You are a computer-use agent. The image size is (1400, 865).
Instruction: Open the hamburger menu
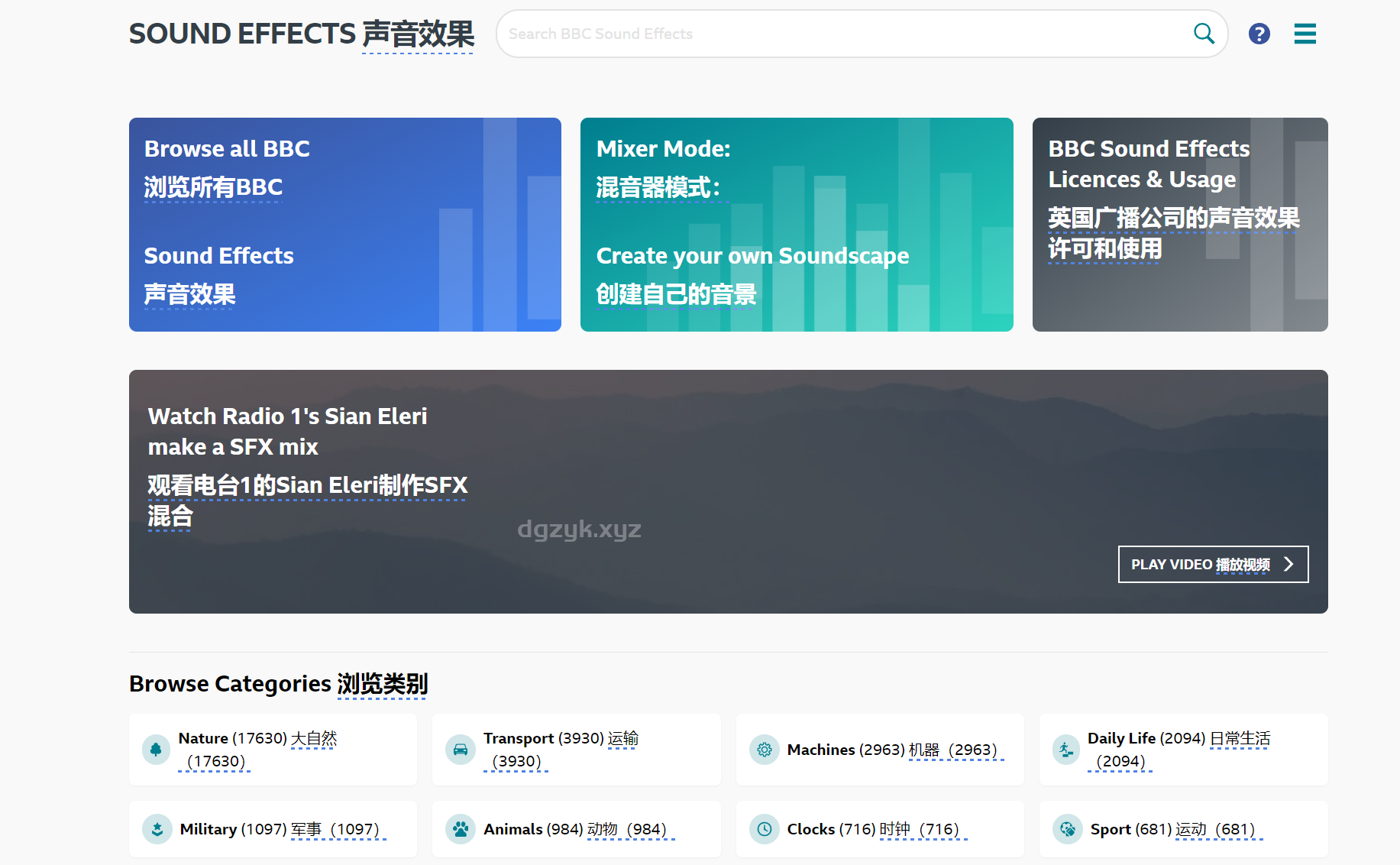(x=1305, y=34)
